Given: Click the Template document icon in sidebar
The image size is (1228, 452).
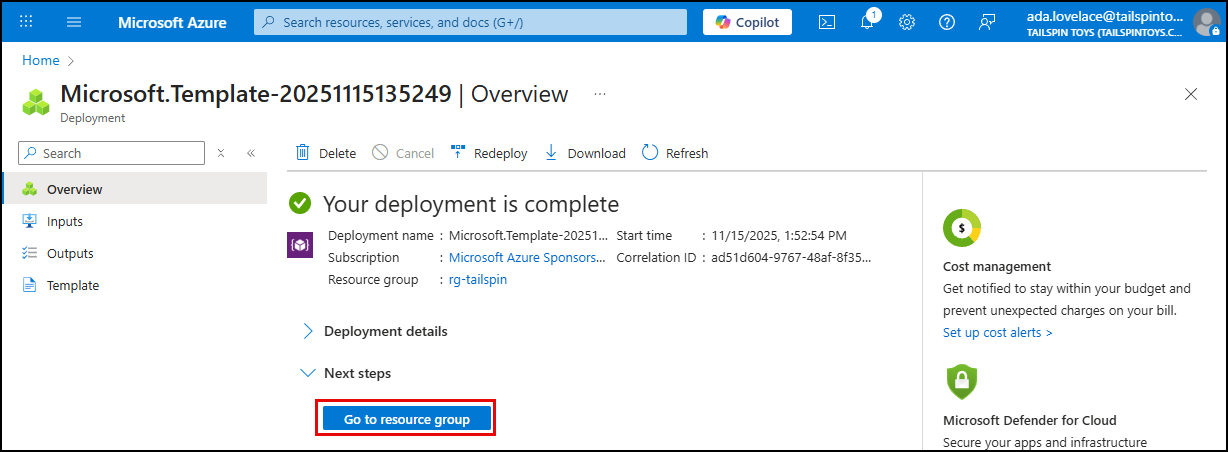Looking at the screenshot, I should coord(29,285).
